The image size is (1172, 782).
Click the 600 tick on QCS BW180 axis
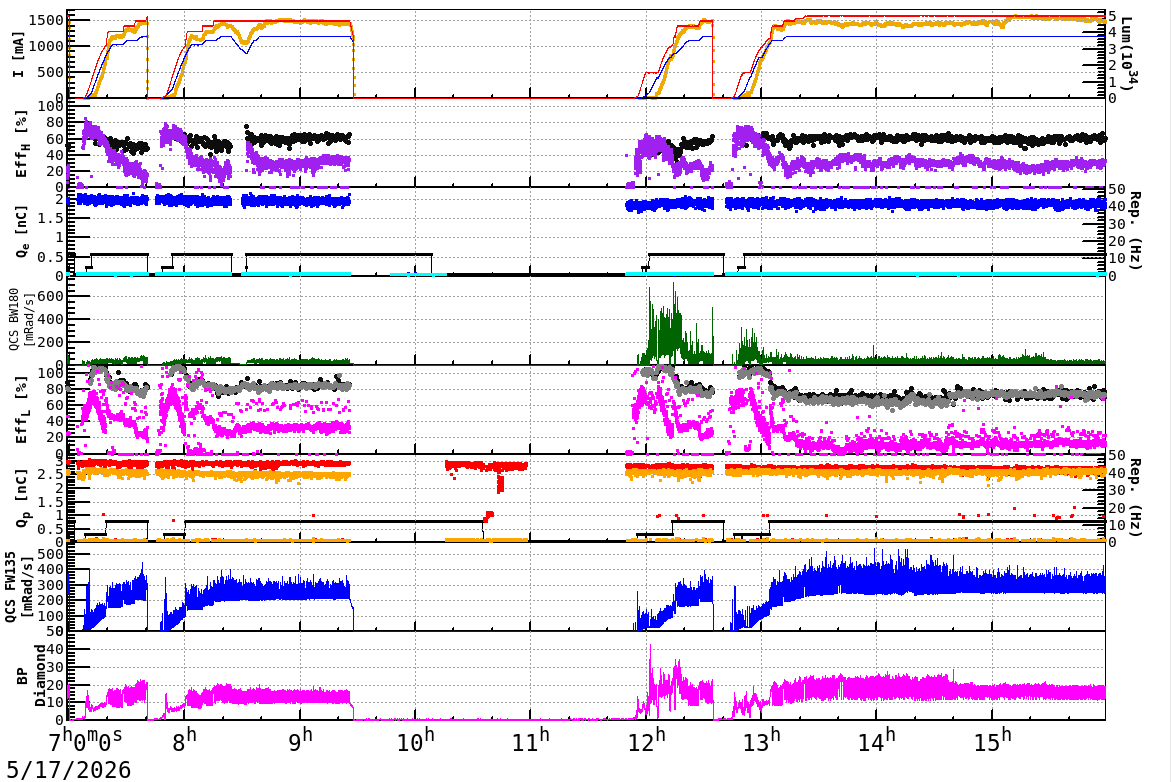[x=51, y=296]
